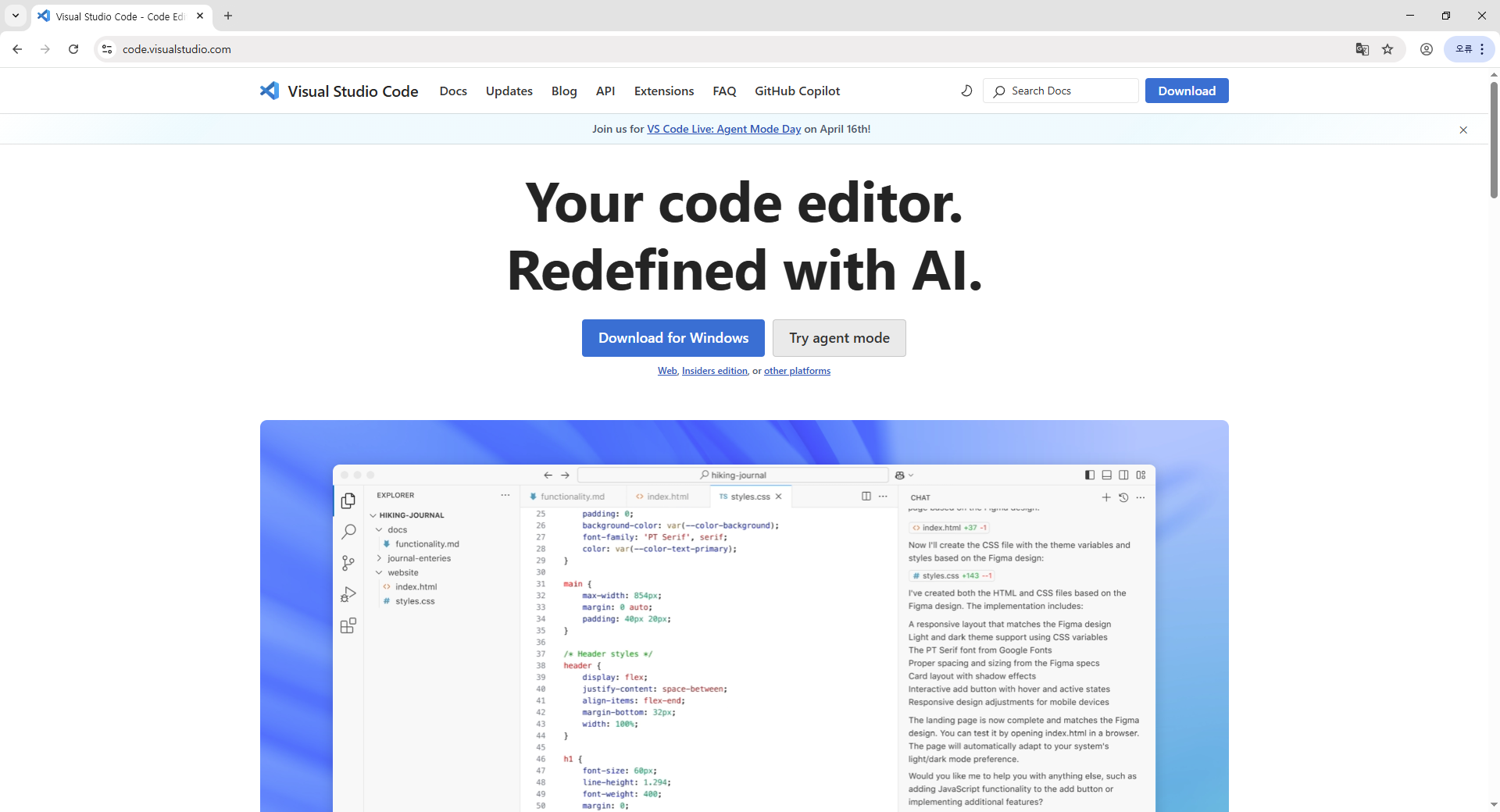
Task: Dismiss the announcement banner
Action: coord(1463,130)
